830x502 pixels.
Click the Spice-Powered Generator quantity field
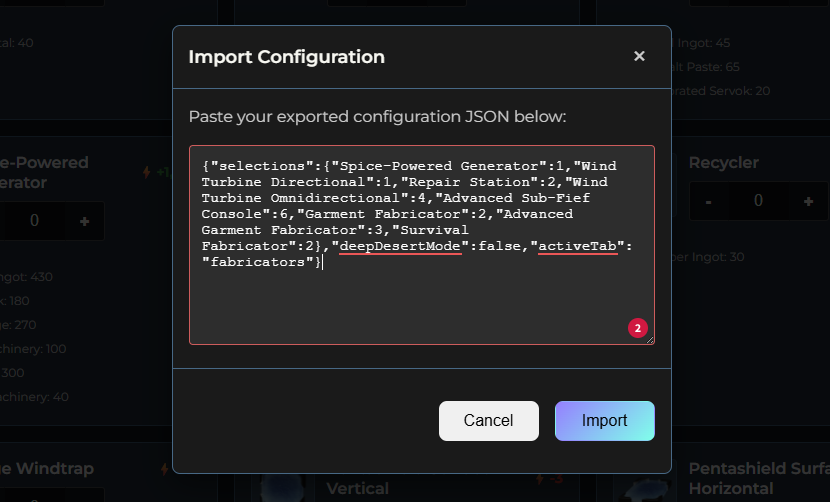point(34,221)
